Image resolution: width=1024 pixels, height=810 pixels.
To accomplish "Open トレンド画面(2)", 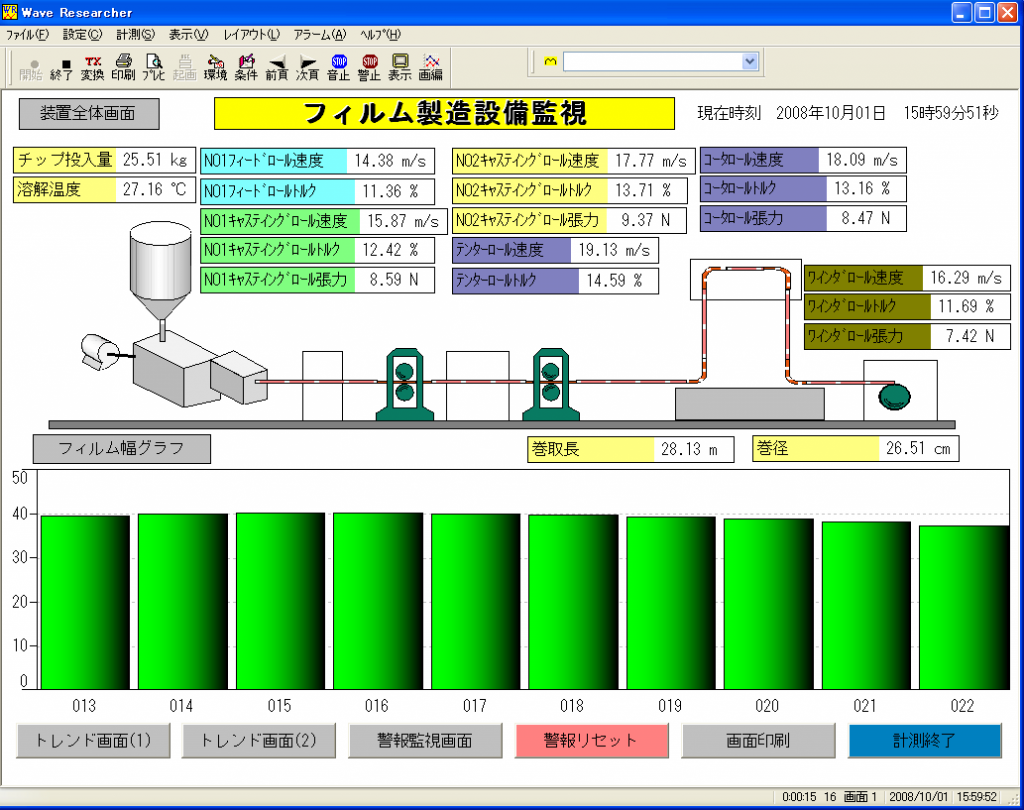I will pyautogui.click(x=259, y=741).
